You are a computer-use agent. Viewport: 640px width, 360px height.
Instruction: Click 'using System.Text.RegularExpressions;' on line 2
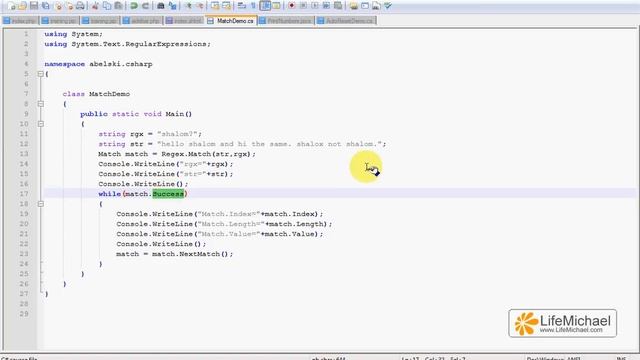click(x=127, y=44)
